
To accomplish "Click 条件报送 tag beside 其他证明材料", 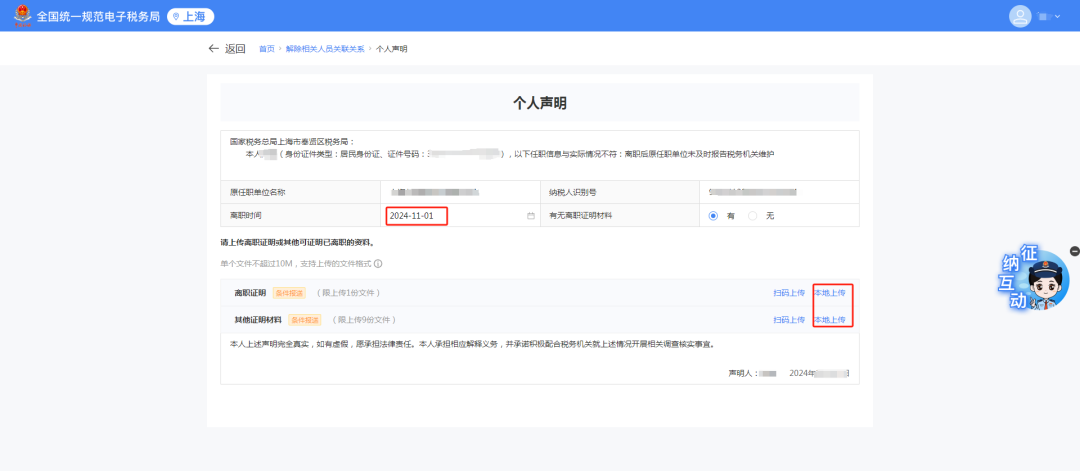I will [304, 320].
